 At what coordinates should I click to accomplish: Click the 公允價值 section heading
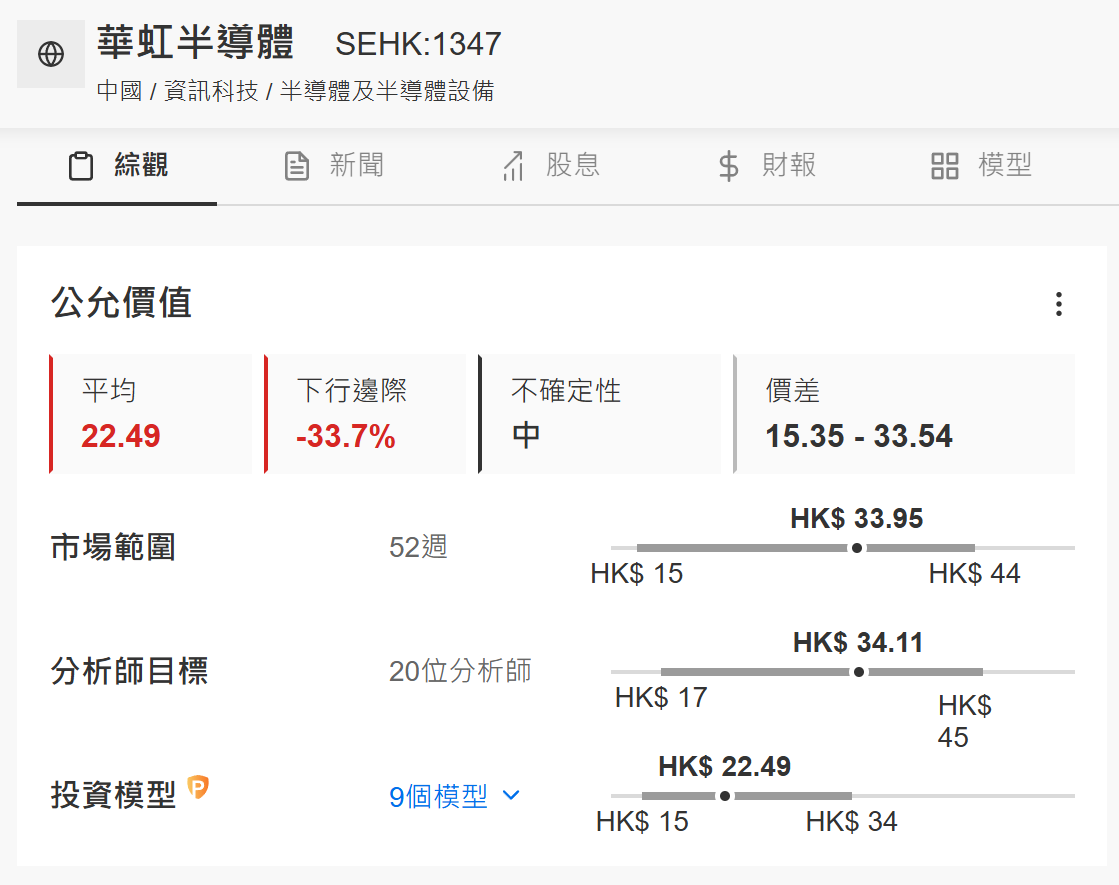121,303
